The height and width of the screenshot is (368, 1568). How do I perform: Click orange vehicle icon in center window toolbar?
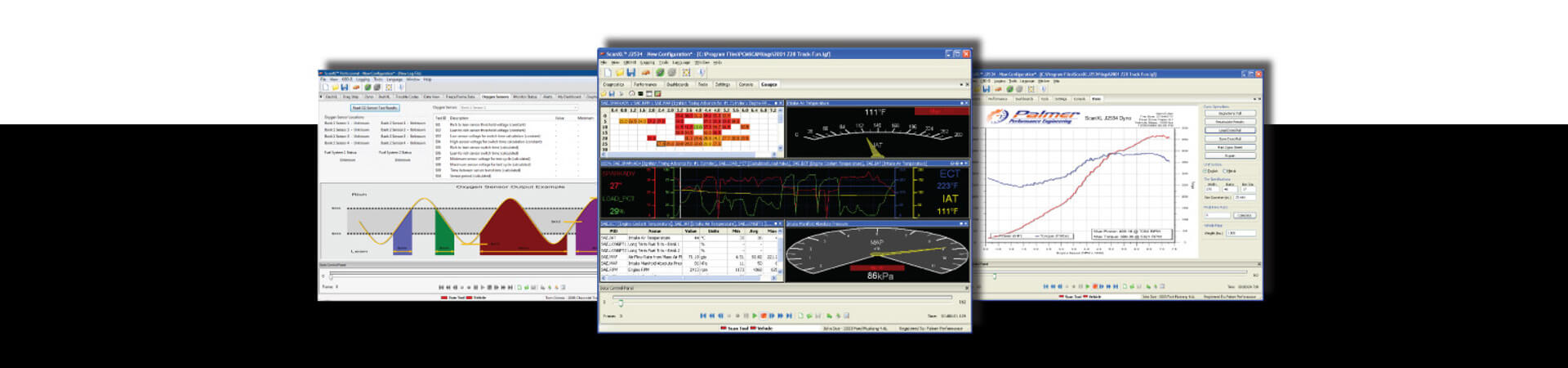coord(646,73)
